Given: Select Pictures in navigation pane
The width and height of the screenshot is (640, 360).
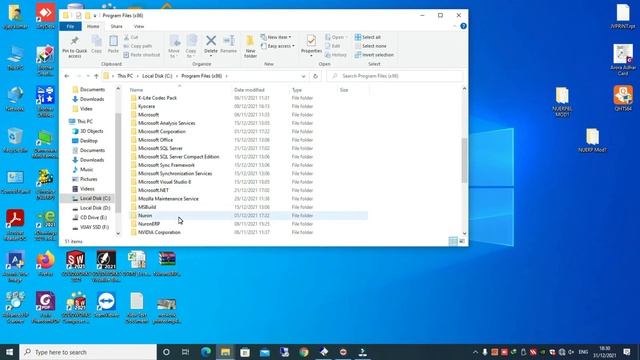Looking at the screenshot, I should click(x=89, y=179).
